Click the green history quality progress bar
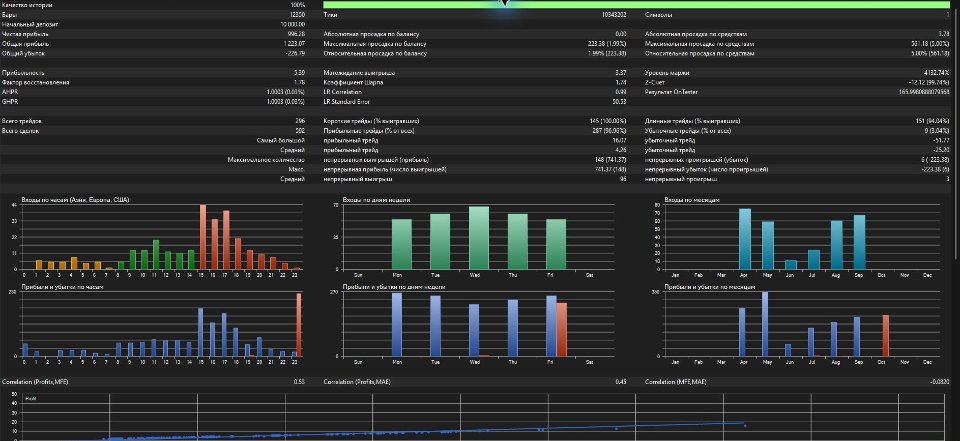This screenshot has width=960, height=441. pyautogui.click(x=636, y=5)
